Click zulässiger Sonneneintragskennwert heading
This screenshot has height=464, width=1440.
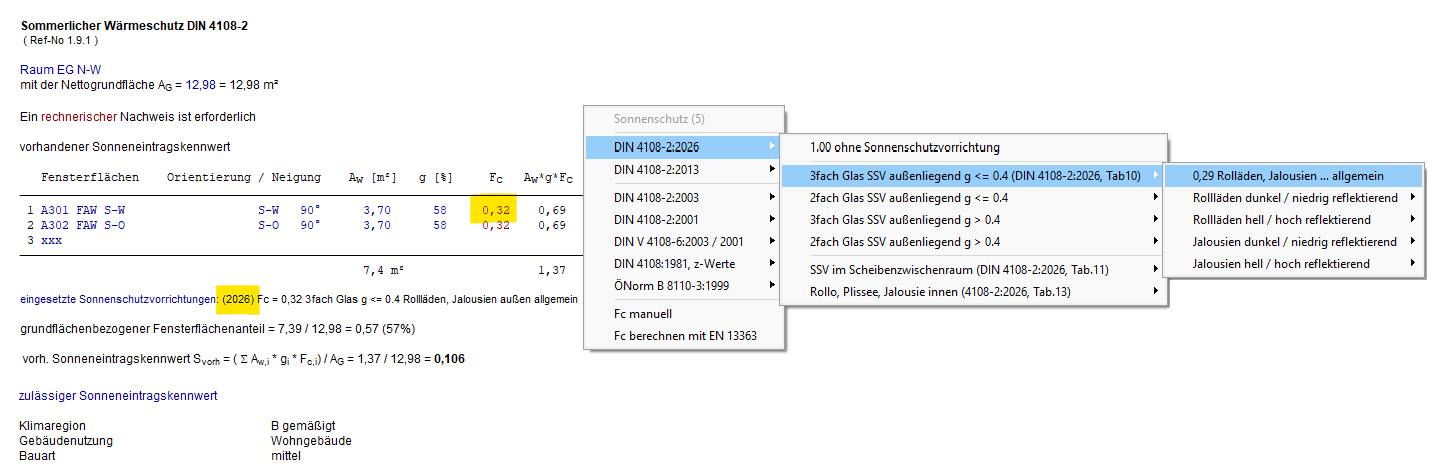[119, 396]
